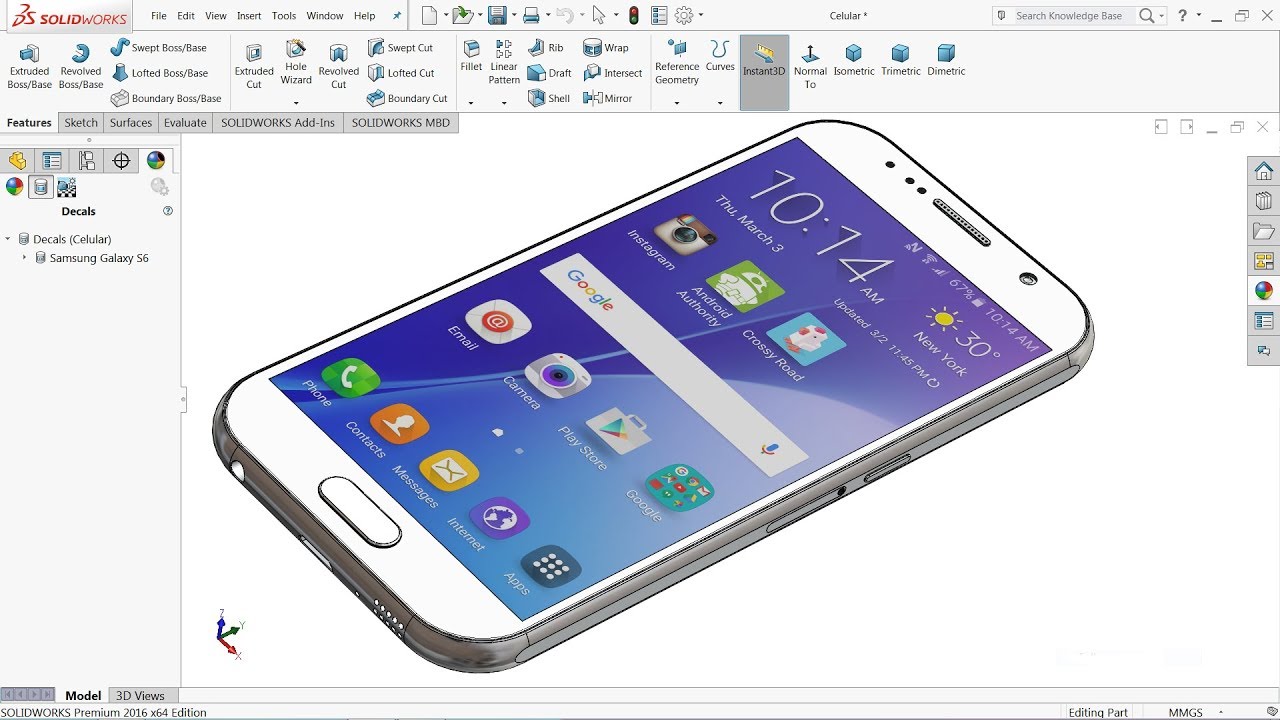Open the SOLIDWORKS Resources task pane tab
The image size is (1280, 720).
click(1264, 171)
